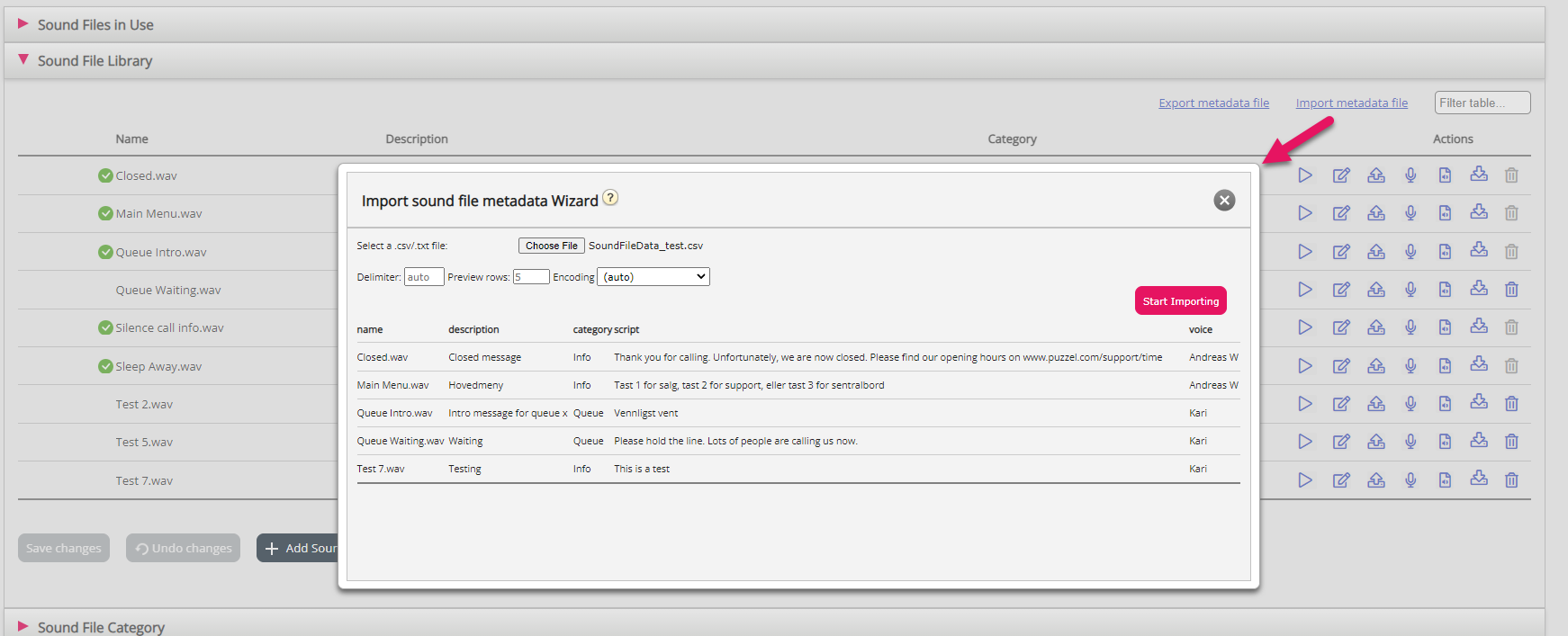Click into the Filter table field

[x=1482, y=103]
